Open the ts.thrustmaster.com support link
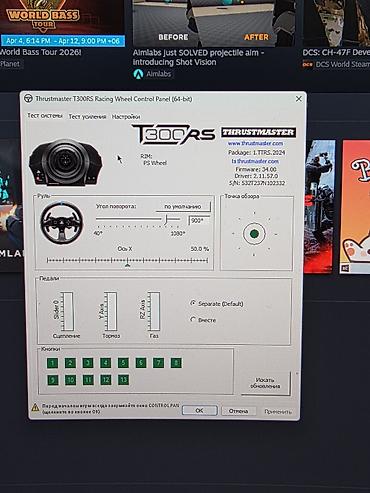 [255, 161]
